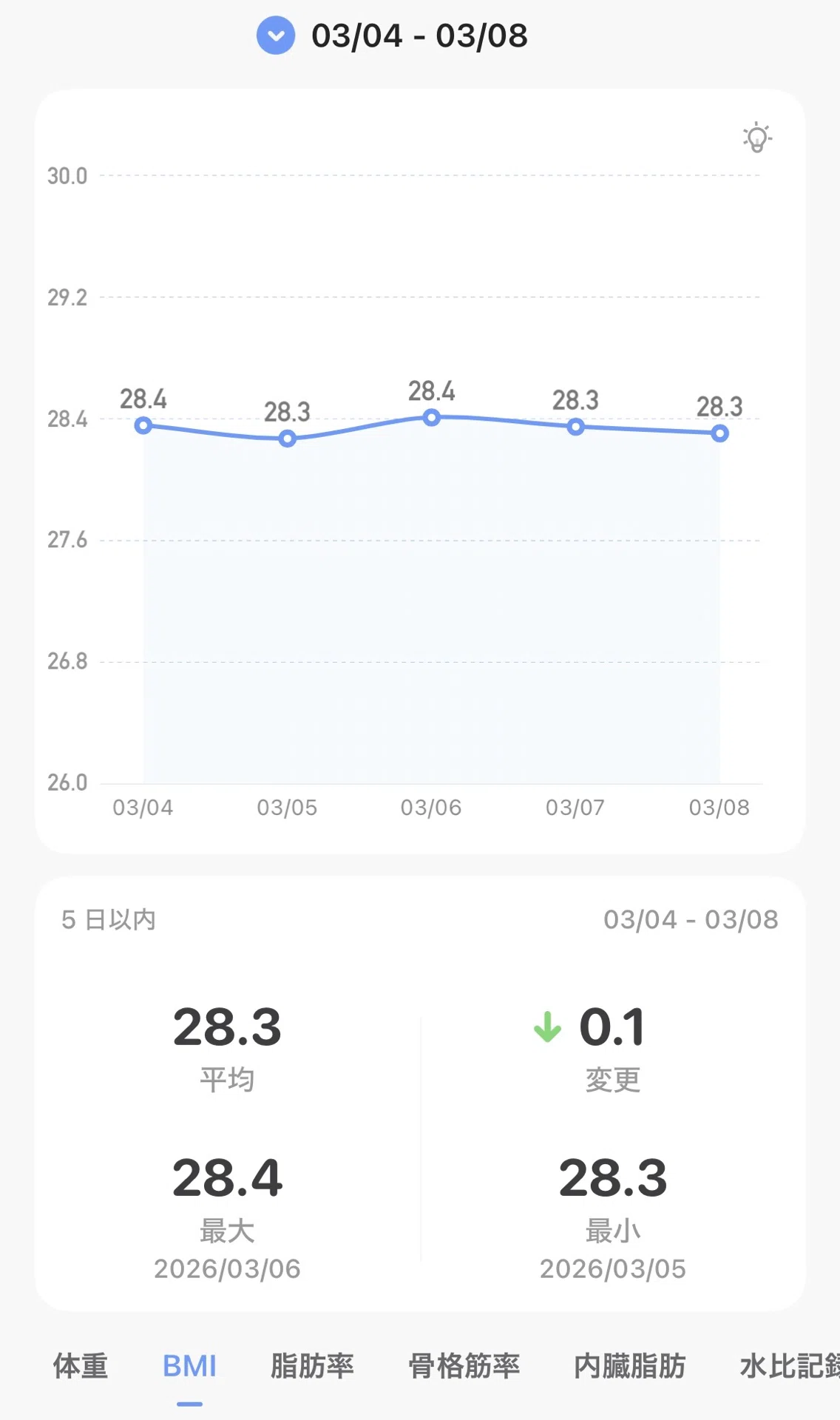Tap the lightbulb tips icon

pyautogui.click(x=757, y=138)
